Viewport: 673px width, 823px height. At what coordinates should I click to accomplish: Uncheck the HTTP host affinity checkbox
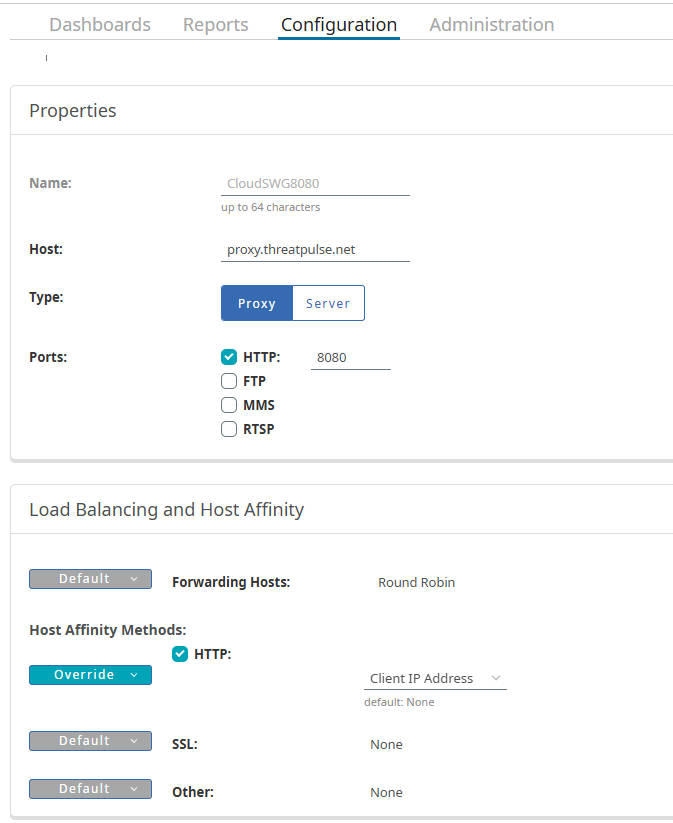[x=180, y=654]
